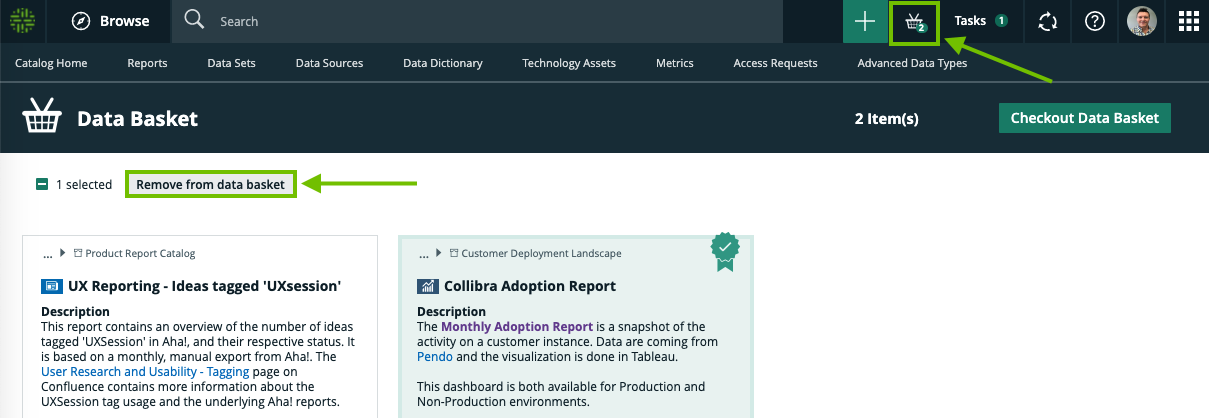Open the apps grid menu icon

(1188, 21)
